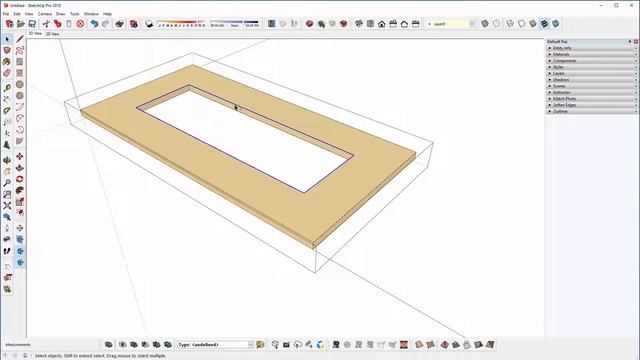Activate the Eraser tool
Screen dimensions: 640x360
[x=7, y=73]
